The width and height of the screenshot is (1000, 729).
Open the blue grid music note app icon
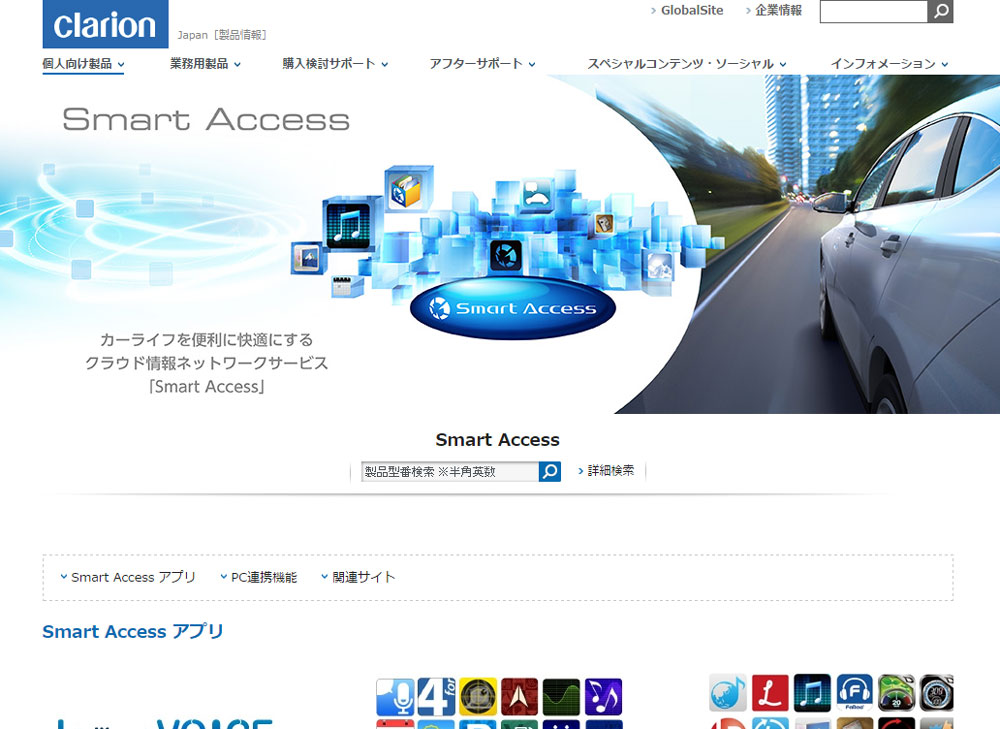pos(812,693)
